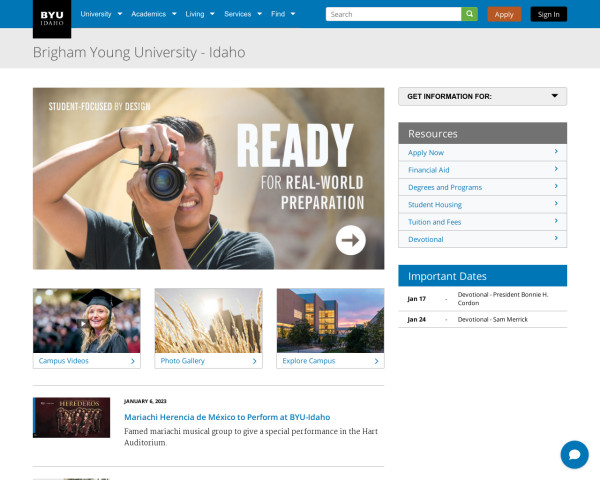Expand the Academics navigation menu
This screenshot has width=600, height=480.
pyautogui.click(x=153, y=14)
